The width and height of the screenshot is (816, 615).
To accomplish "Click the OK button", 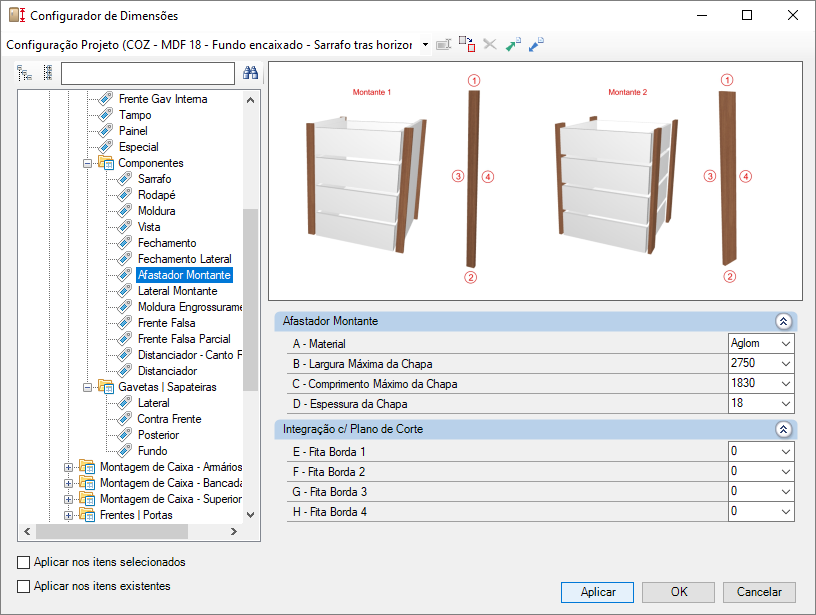I will point(678,592).
